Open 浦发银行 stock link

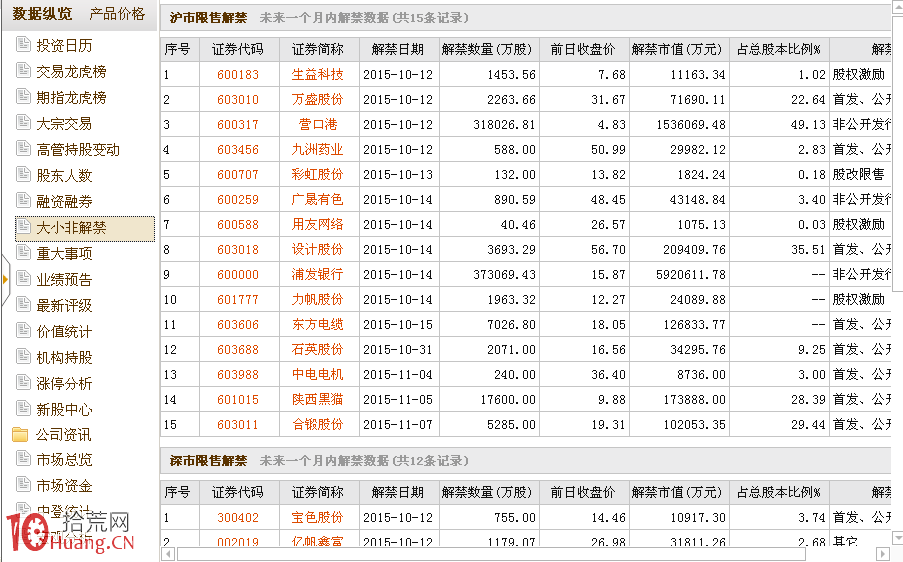pyautogui.click(x=317, y=274)
